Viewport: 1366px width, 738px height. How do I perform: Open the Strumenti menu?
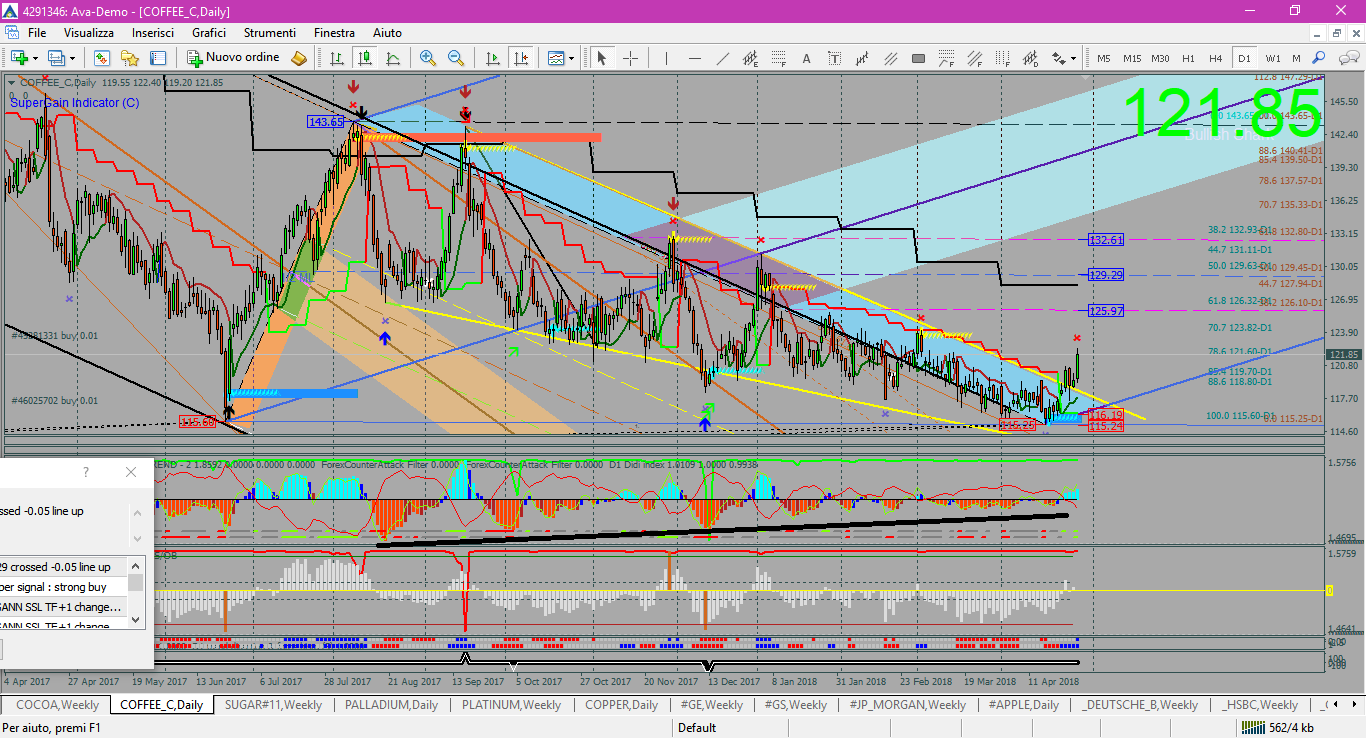click(270, 33)
